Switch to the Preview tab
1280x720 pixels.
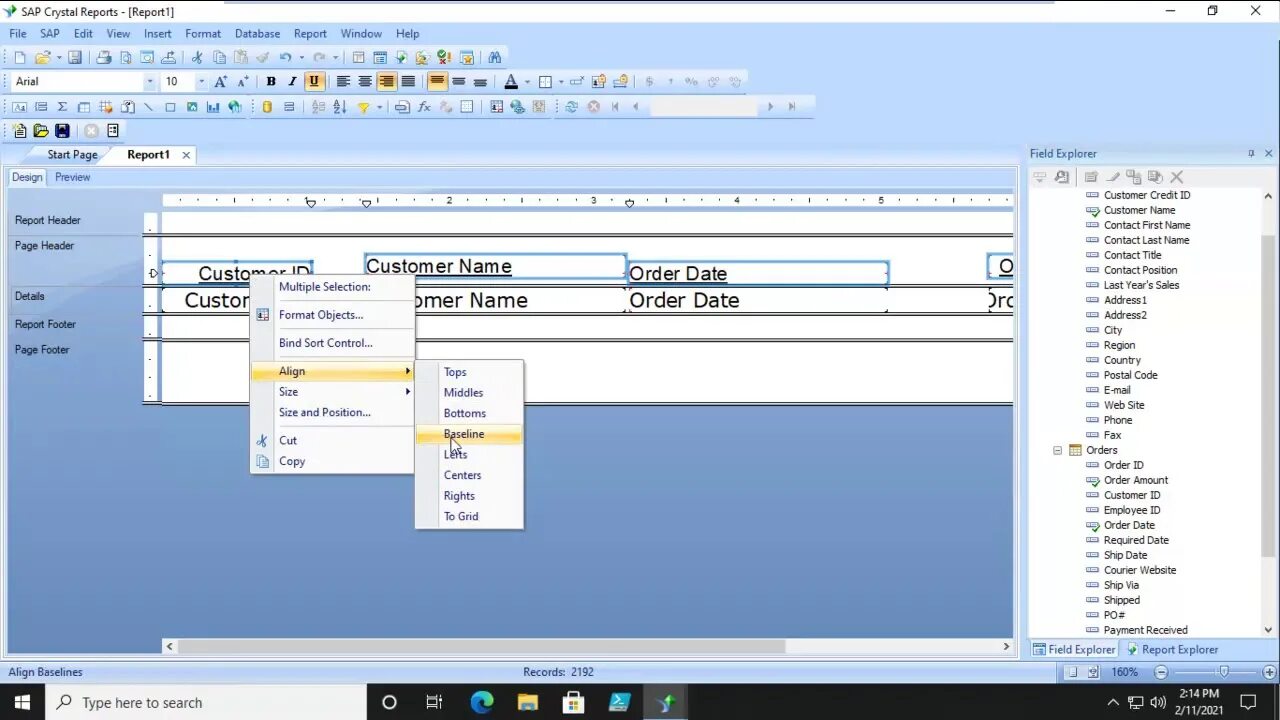coord(72,177)
